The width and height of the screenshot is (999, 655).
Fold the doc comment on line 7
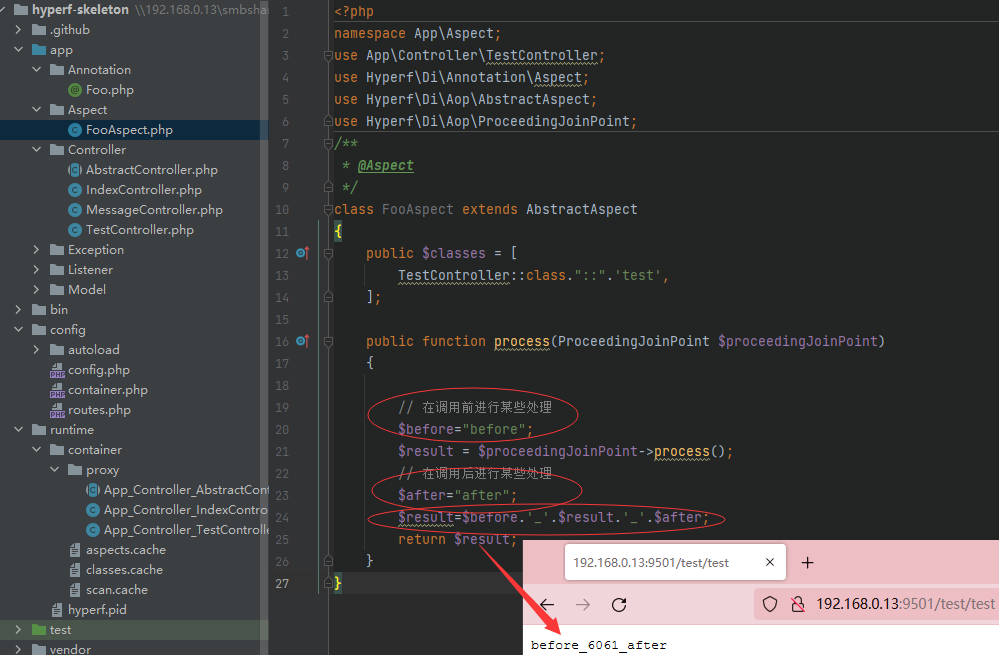328,143
